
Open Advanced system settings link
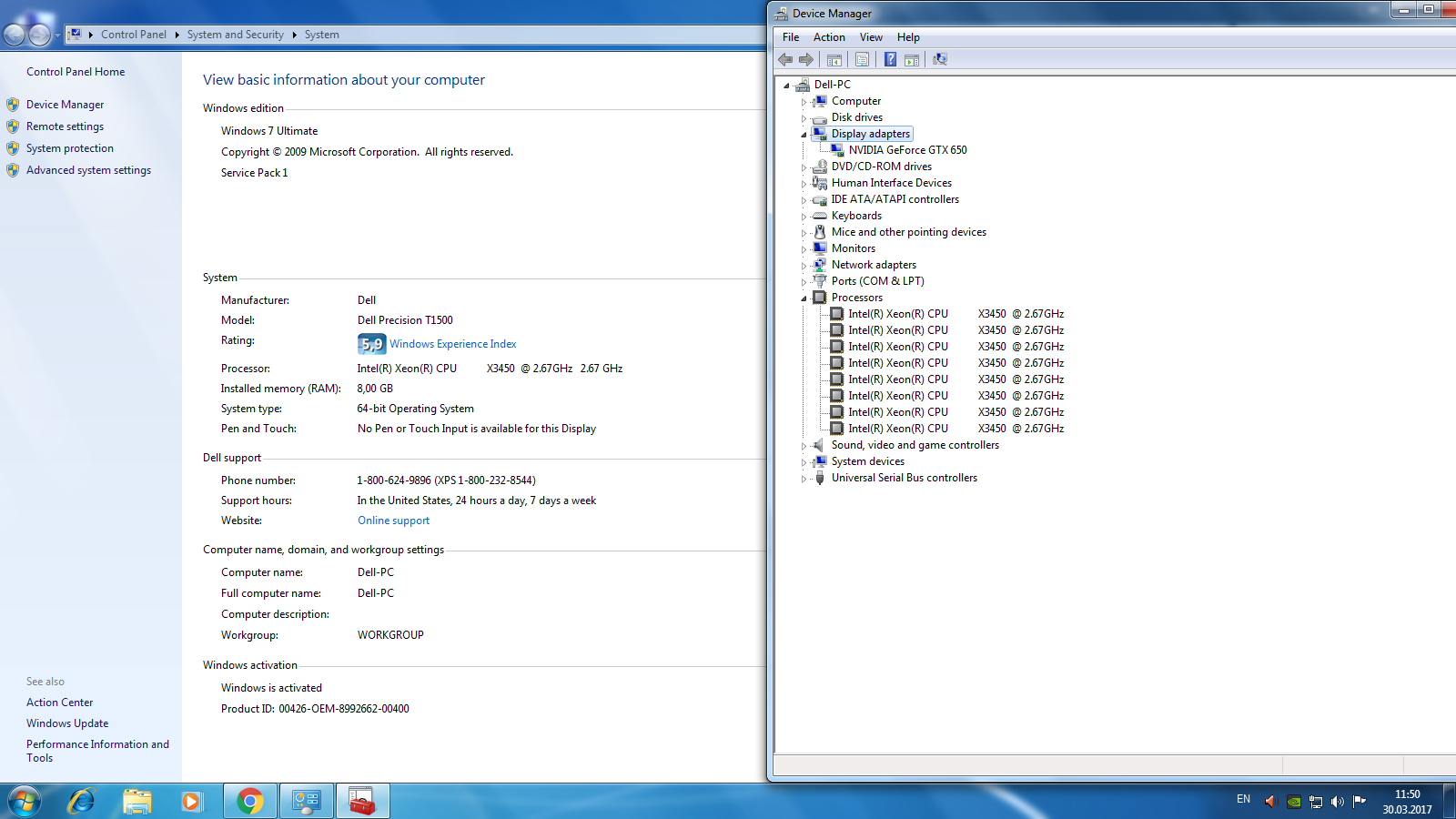click(88, 170)
